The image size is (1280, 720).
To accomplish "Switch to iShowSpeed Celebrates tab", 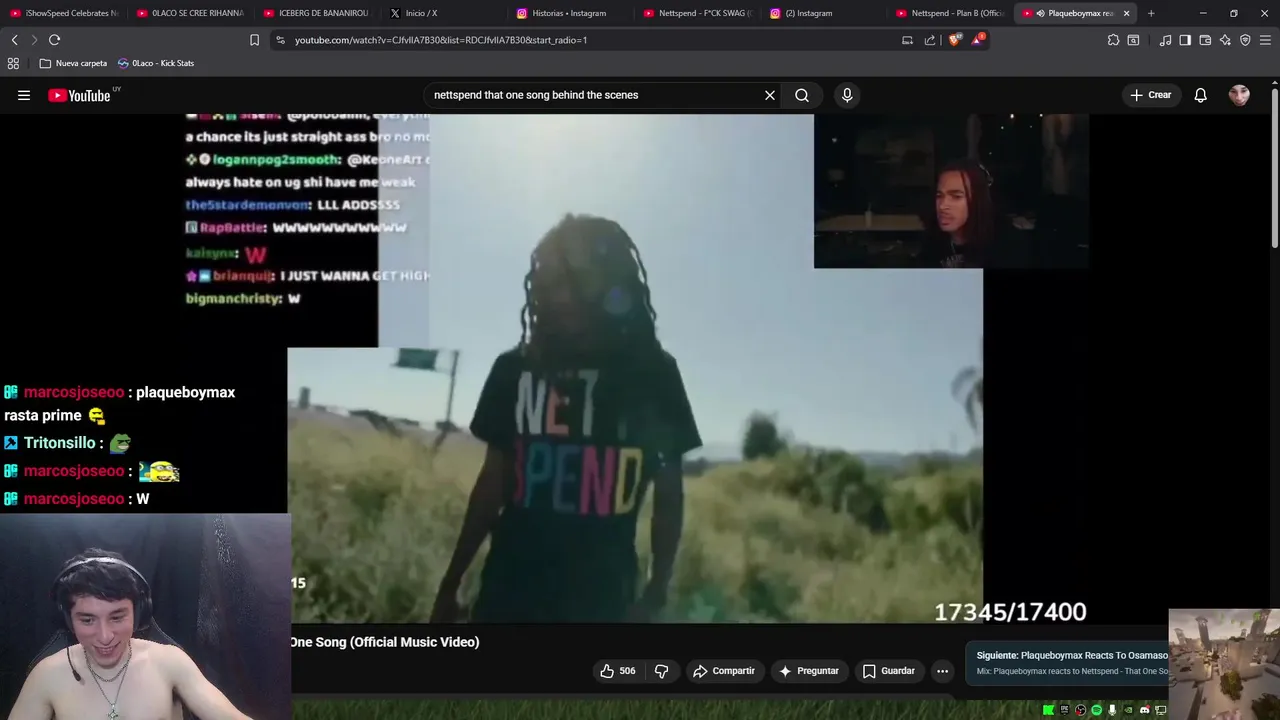I will (x=64, y=13).
